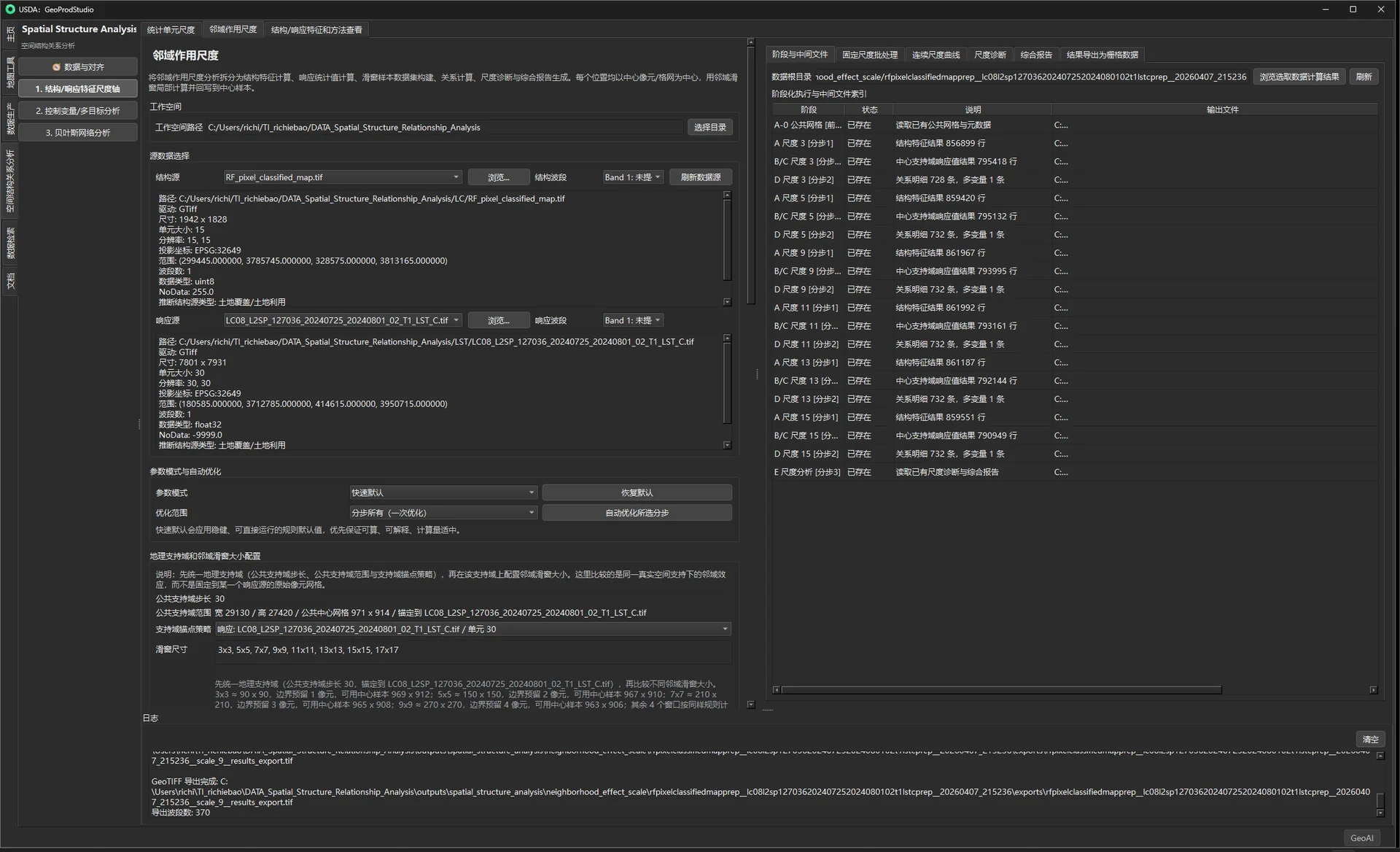Switch to the 统计单元尺度 tab
Viewport: 1400px width, 852px height.
(171, 30)
